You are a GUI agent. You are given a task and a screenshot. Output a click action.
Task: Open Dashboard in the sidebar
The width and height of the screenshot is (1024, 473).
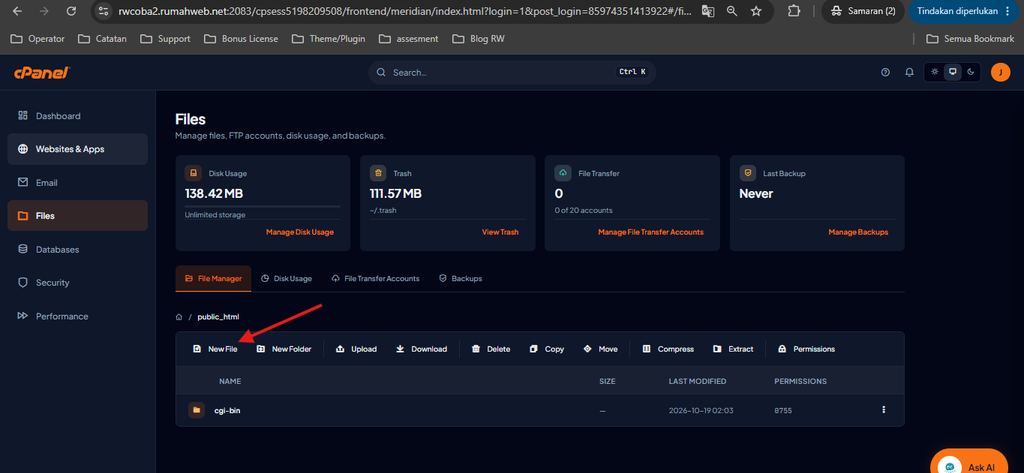[77, 116]
